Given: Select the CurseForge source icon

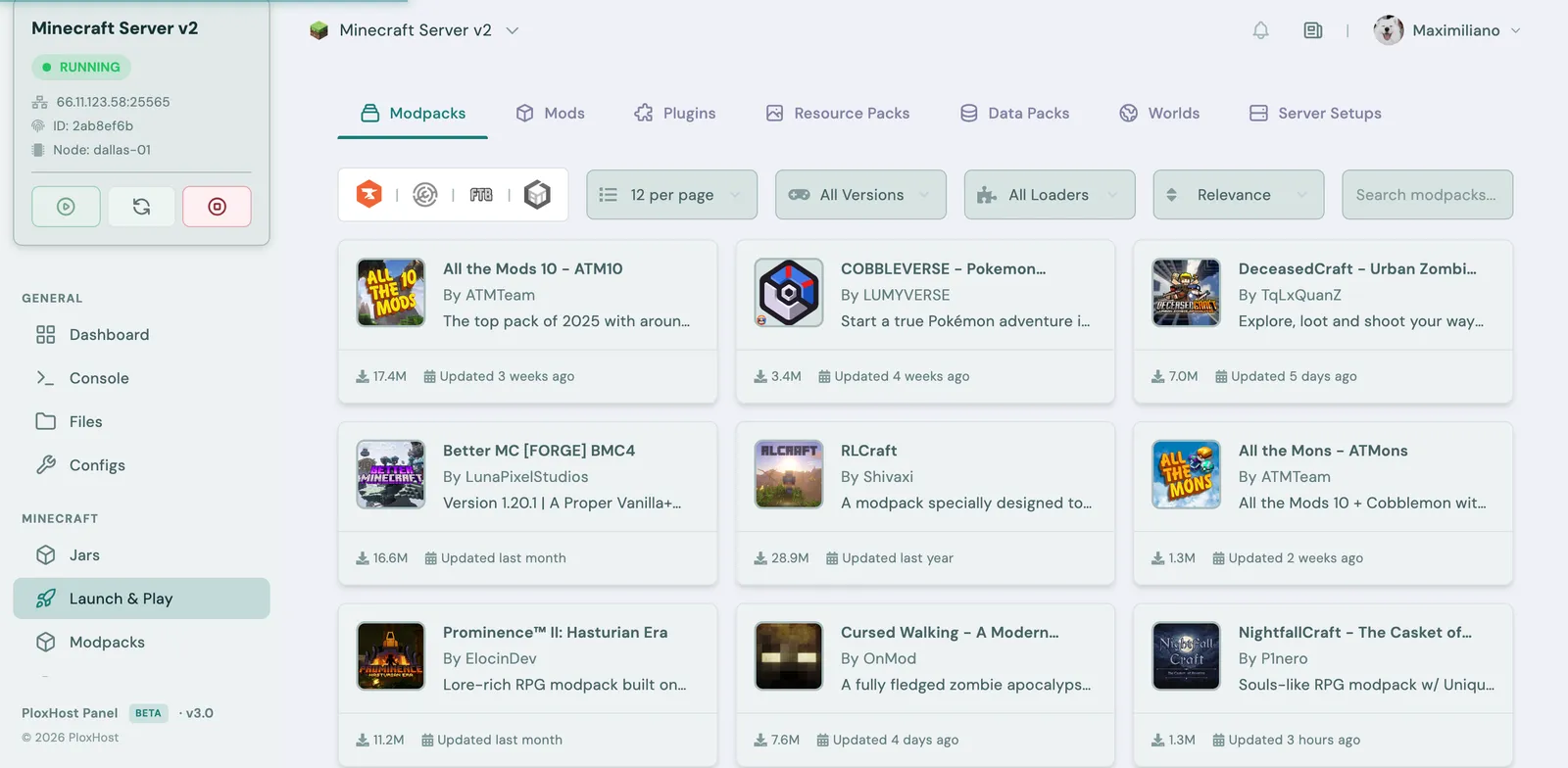Looking at the screenshot, I should 369,195.
